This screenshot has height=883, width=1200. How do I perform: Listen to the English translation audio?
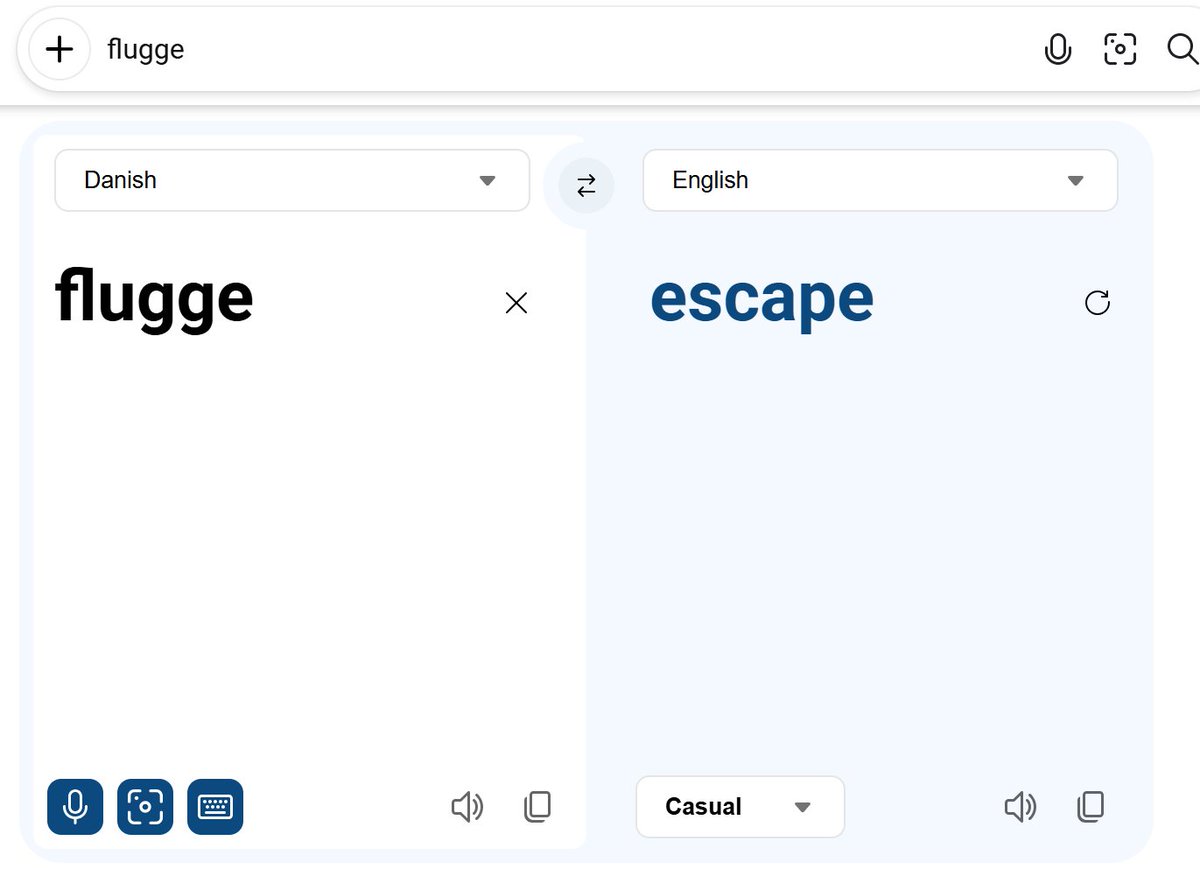pyautogui.click(x=1020, y=807)
